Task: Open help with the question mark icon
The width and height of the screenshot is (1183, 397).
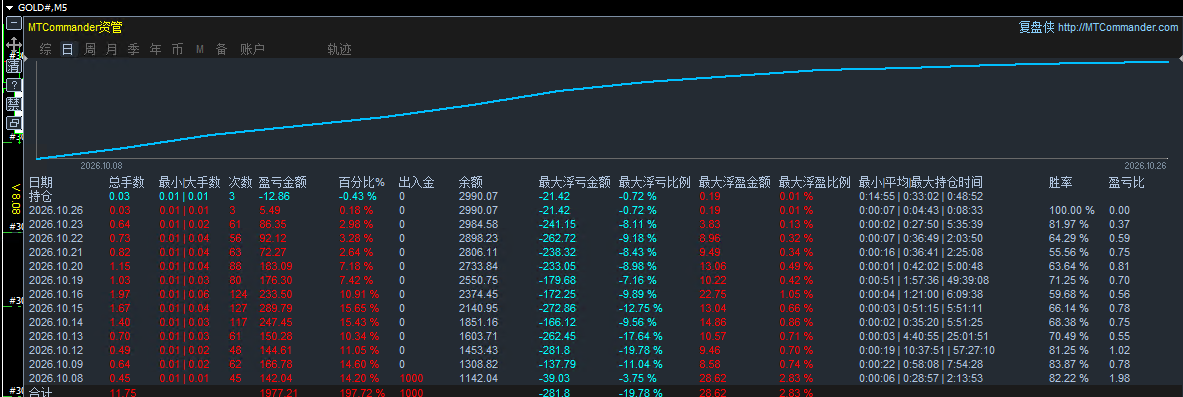Action: tap(14, 85)
